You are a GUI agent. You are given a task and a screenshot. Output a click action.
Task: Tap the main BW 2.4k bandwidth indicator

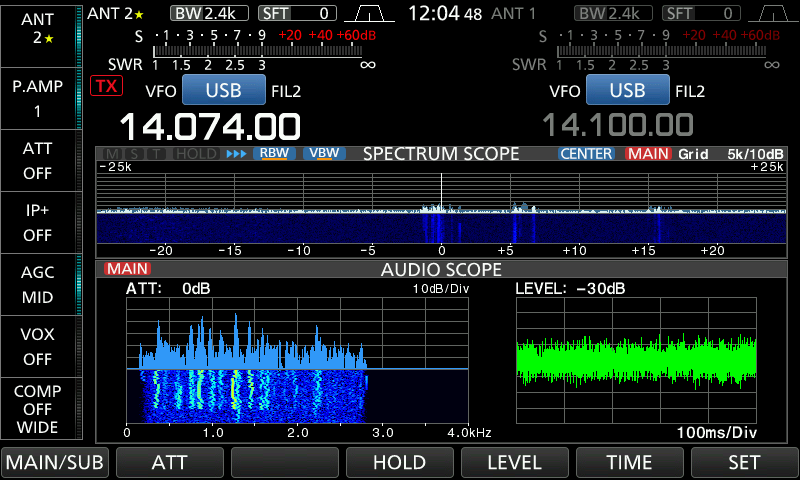coord(209,13)
